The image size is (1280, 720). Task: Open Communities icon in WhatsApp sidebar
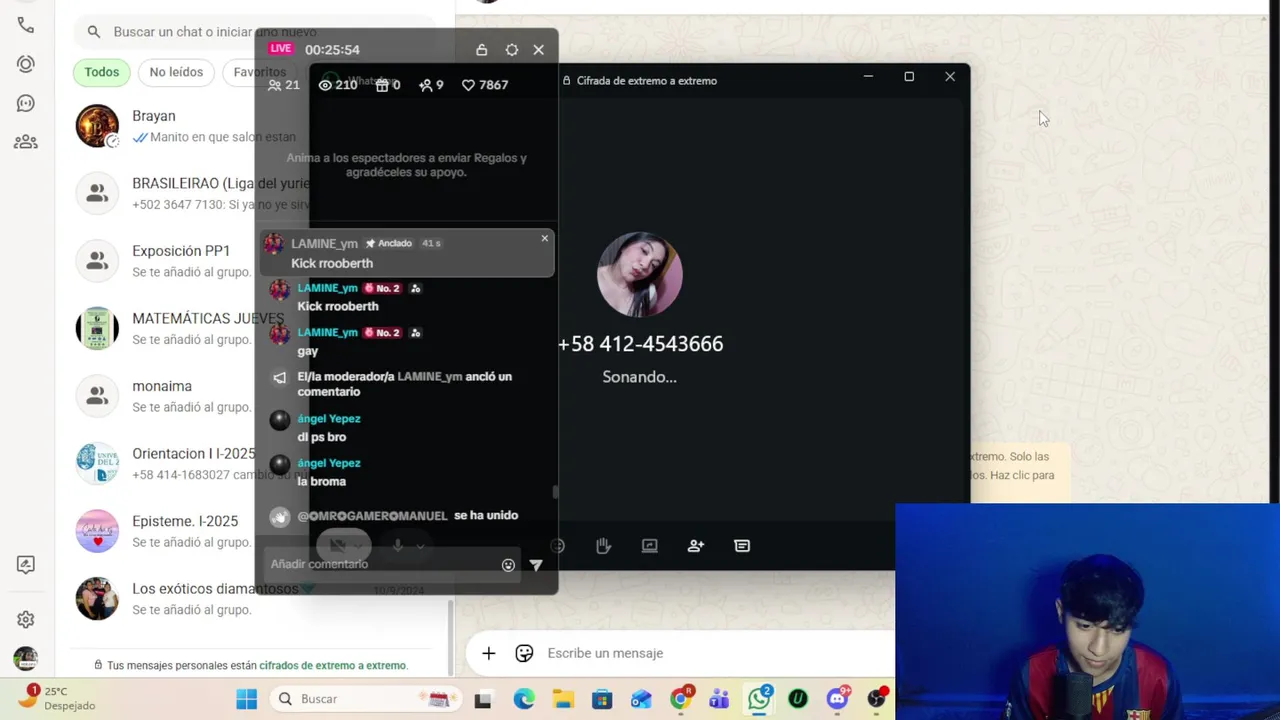coord(26,142)
